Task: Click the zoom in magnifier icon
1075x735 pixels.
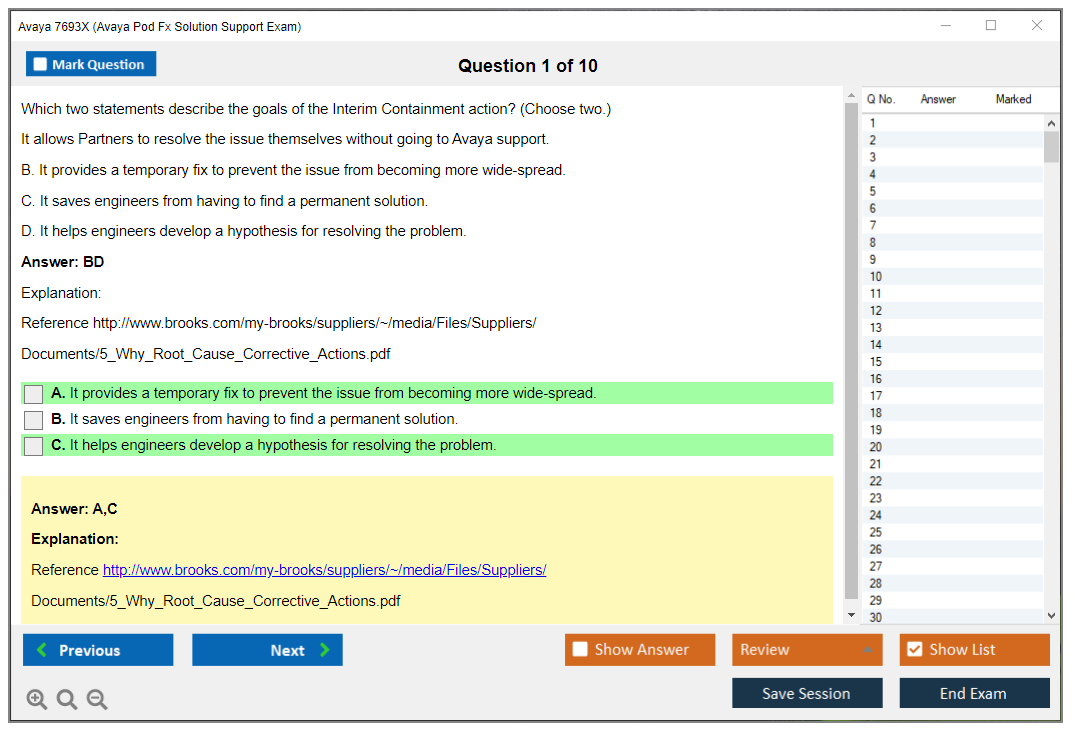Action: click(x=37, y=700)
